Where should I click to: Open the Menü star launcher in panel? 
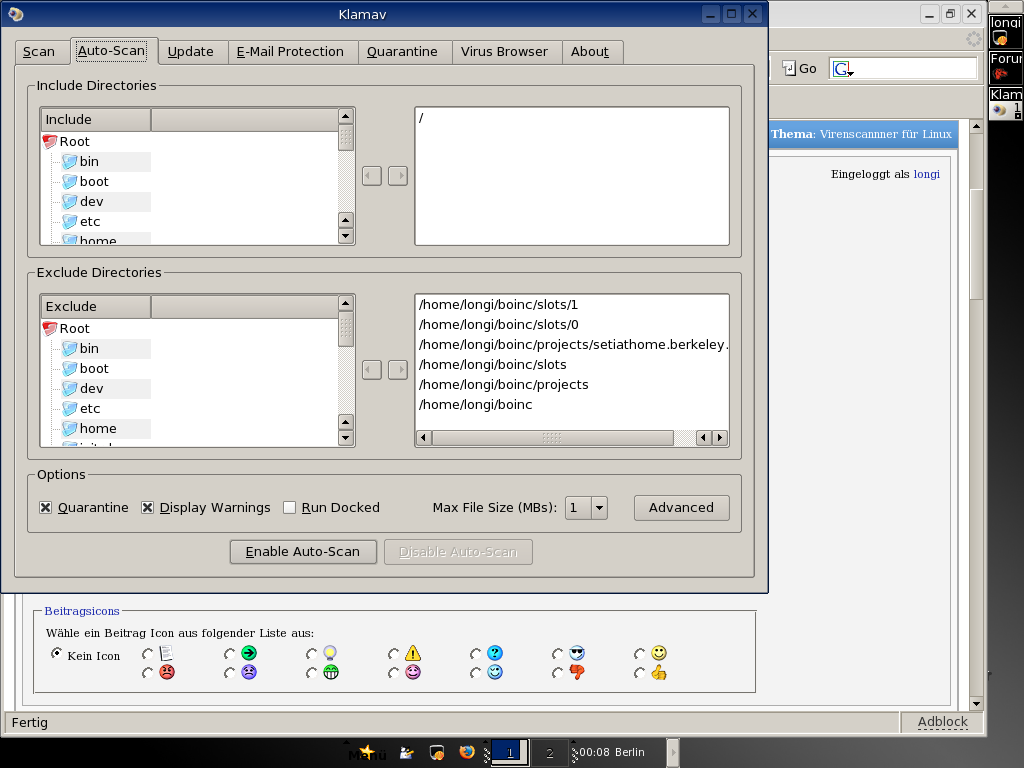[x=367, y=752]
